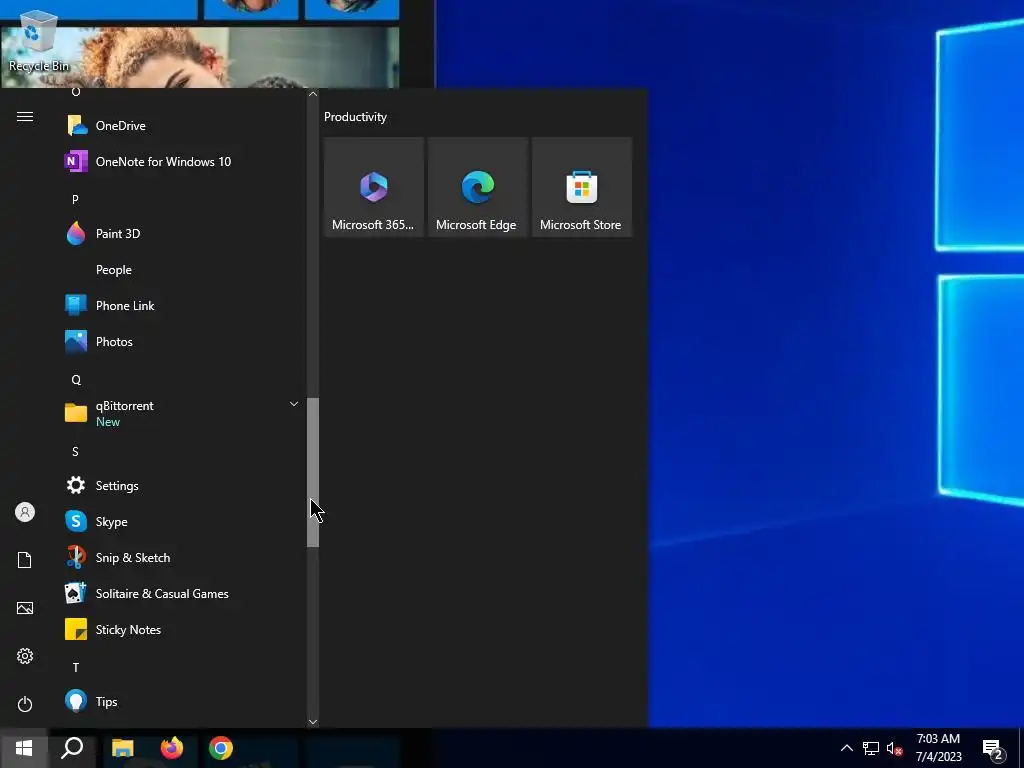
Task: Click the muted volume icon in tray
Action: (894, 748)
